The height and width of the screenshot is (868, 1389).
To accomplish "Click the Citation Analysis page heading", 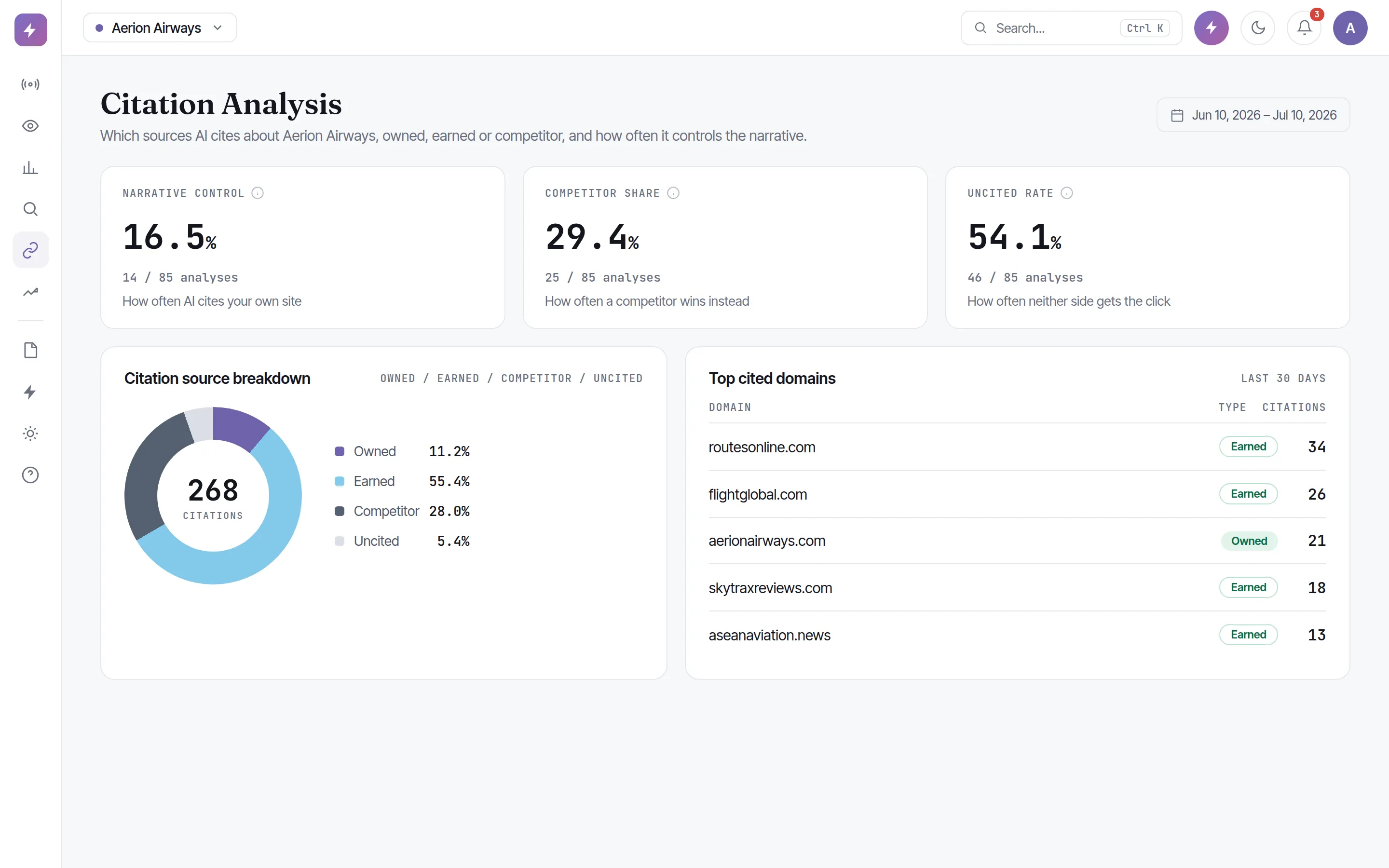I will coord(221,104).
